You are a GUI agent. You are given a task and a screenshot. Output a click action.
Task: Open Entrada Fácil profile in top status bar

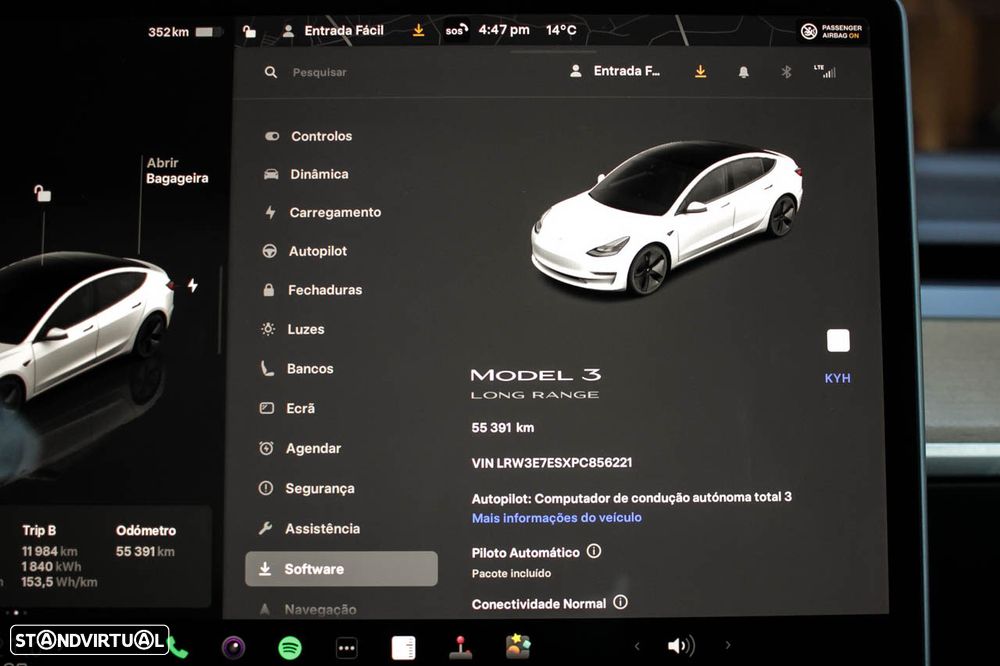click(333, 31)
